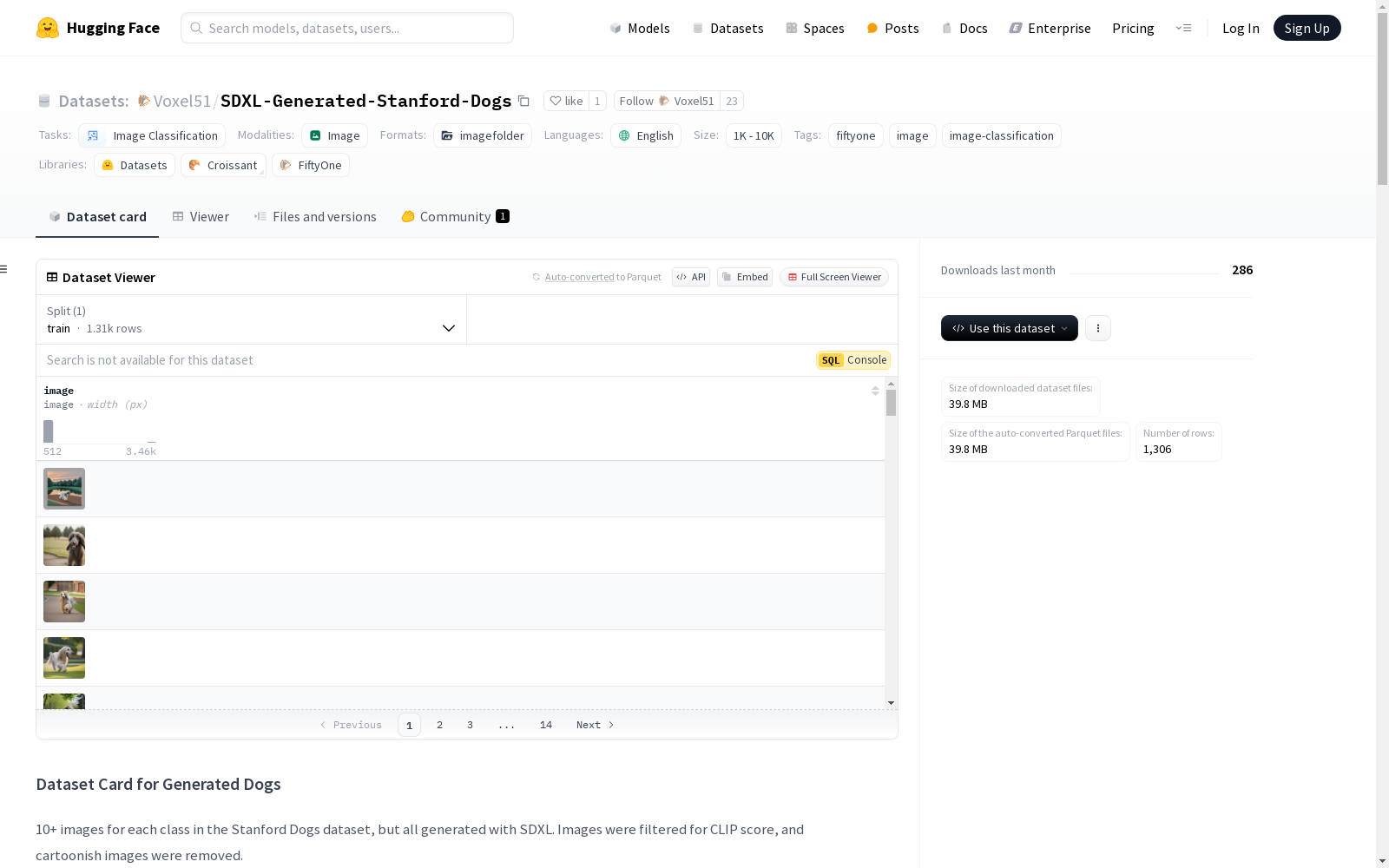Image resolution: width=1389 pixels, height=868 pixels.
Task: Click the imagefolder format tag
Action: click(483, 135)
